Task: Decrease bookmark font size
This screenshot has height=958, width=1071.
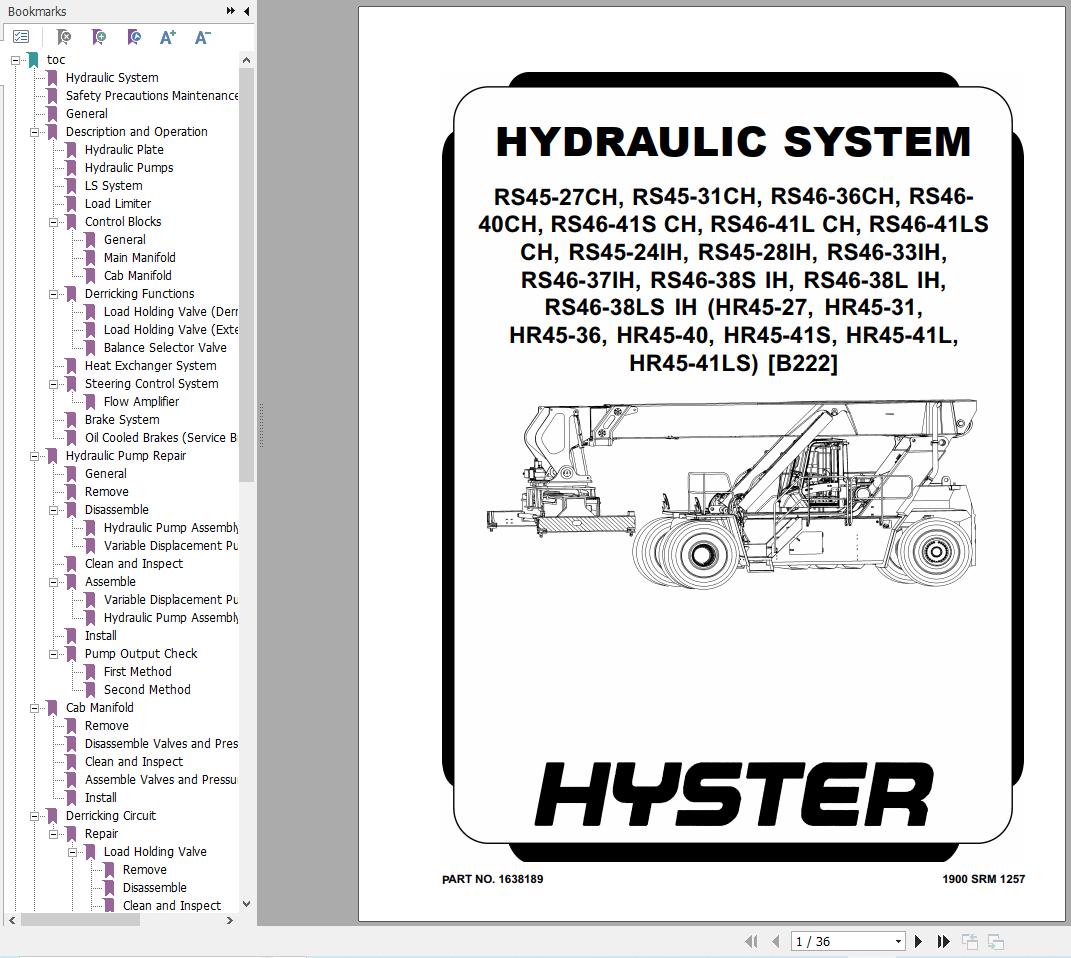Action: [x=202, y=37]
